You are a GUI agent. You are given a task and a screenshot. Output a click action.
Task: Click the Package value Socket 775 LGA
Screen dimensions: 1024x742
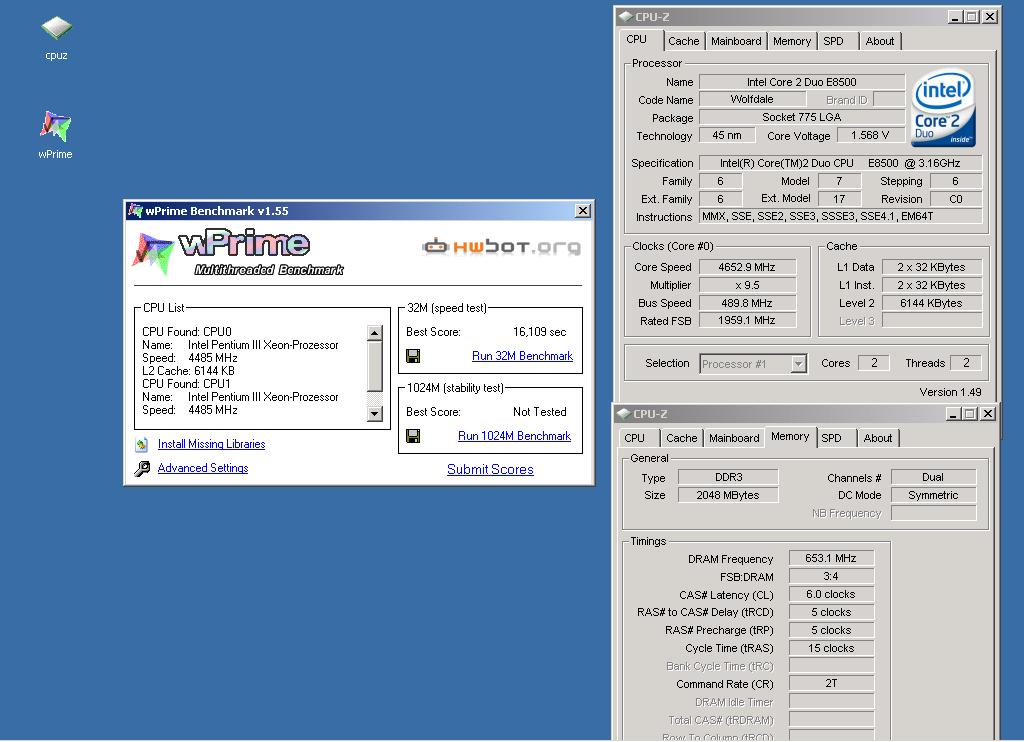pyautogui.click(x=802, y=117)
